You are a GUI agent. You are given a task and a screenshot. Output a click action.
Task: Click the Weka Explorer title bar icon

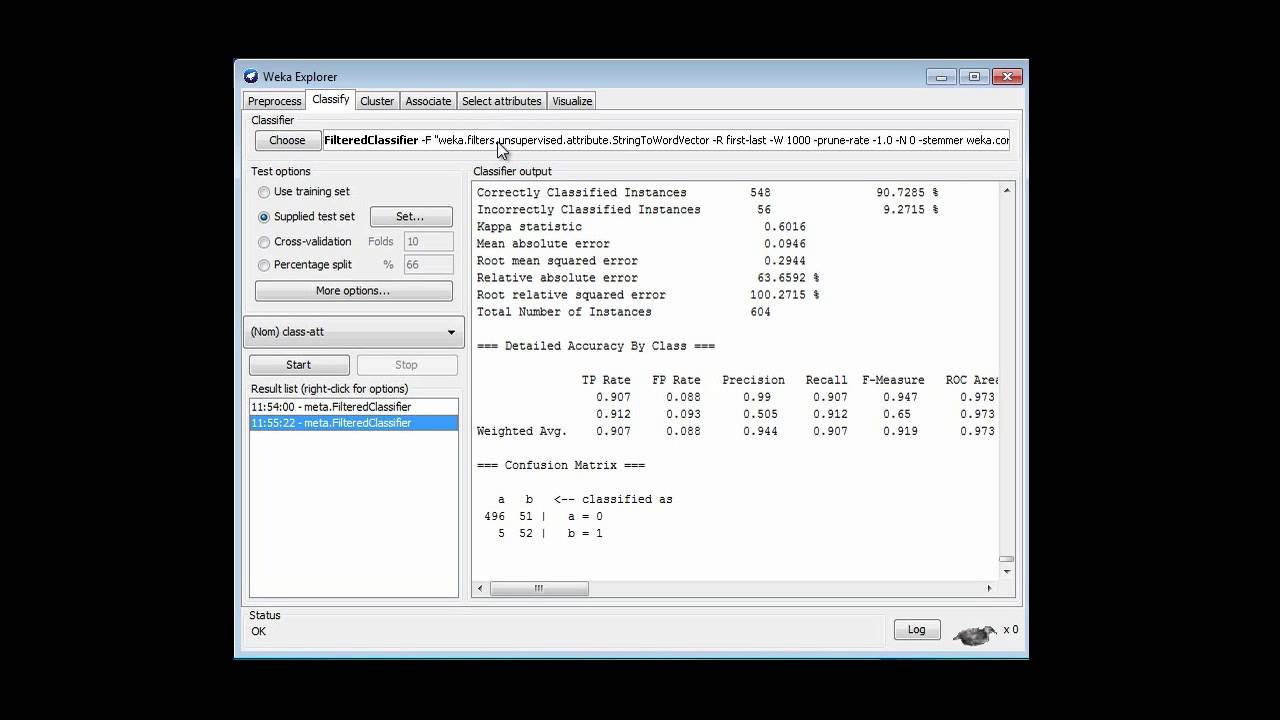click(251, 77)
